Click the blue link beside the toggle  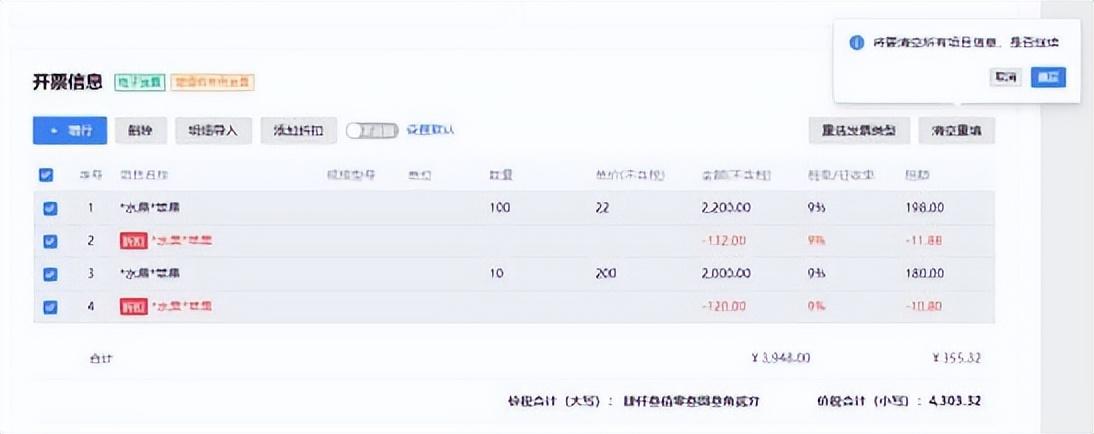coord(431,130)
